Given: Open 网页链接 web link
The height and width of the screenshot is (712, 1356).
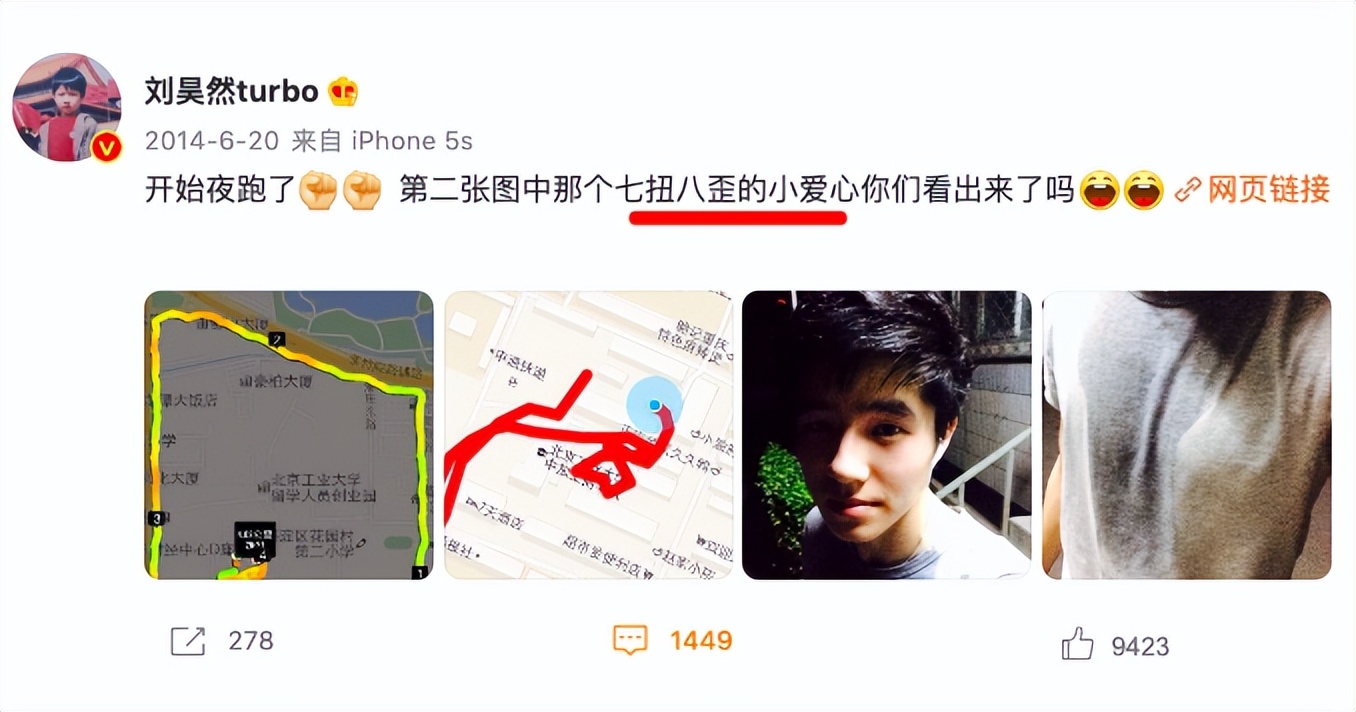Looking at the screenshot, I should pos(1269,189).
